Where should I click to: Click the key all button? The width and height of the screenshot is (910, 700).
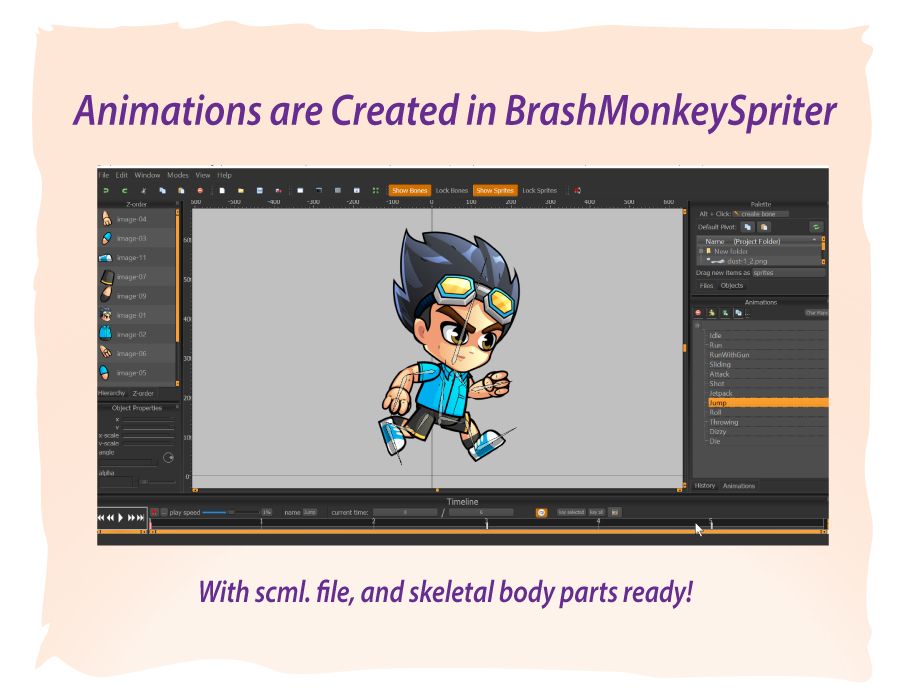click(x=597, y=513)
